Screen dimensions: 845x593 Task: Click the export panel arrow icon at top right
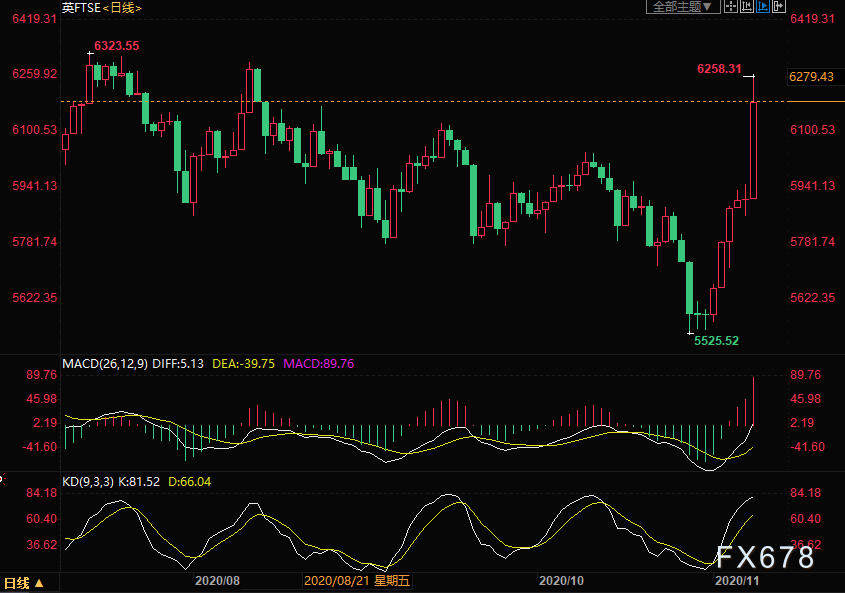click(779, 7)
